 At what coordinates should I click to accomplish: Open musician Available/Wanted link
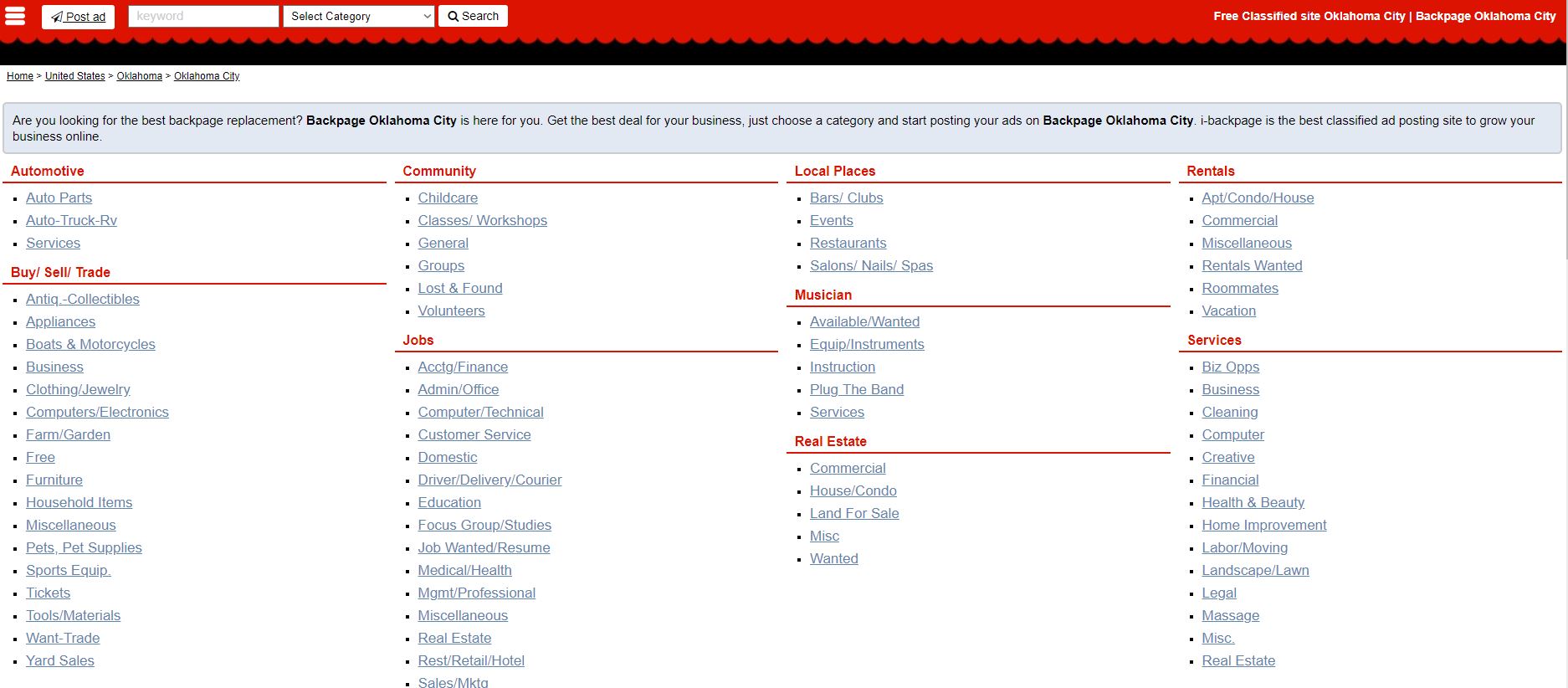[x=865, y=321]
